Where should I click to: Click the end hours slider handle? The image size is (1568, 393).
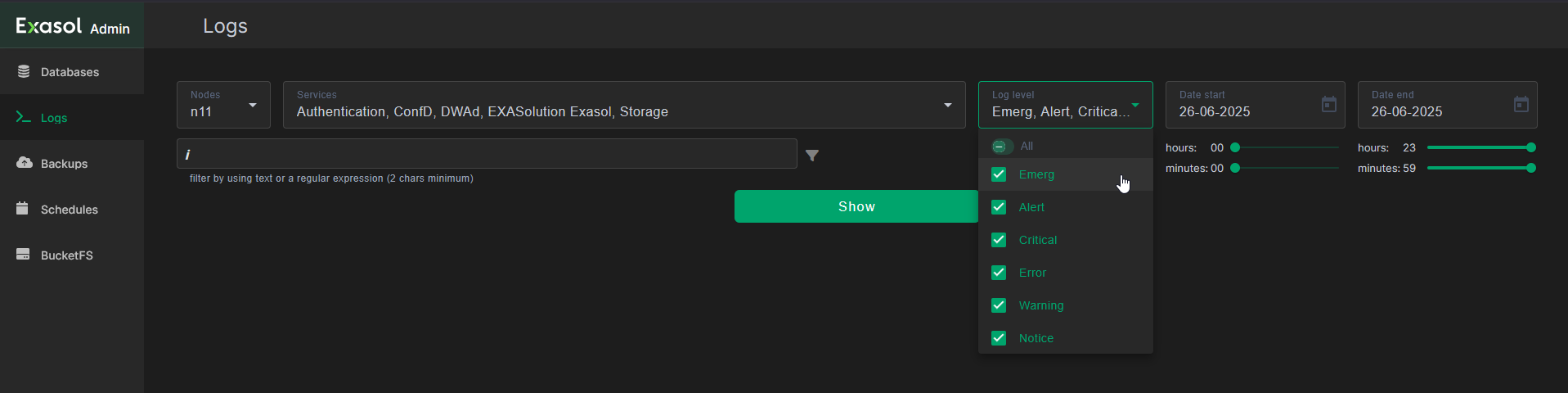pos(1531,147)
